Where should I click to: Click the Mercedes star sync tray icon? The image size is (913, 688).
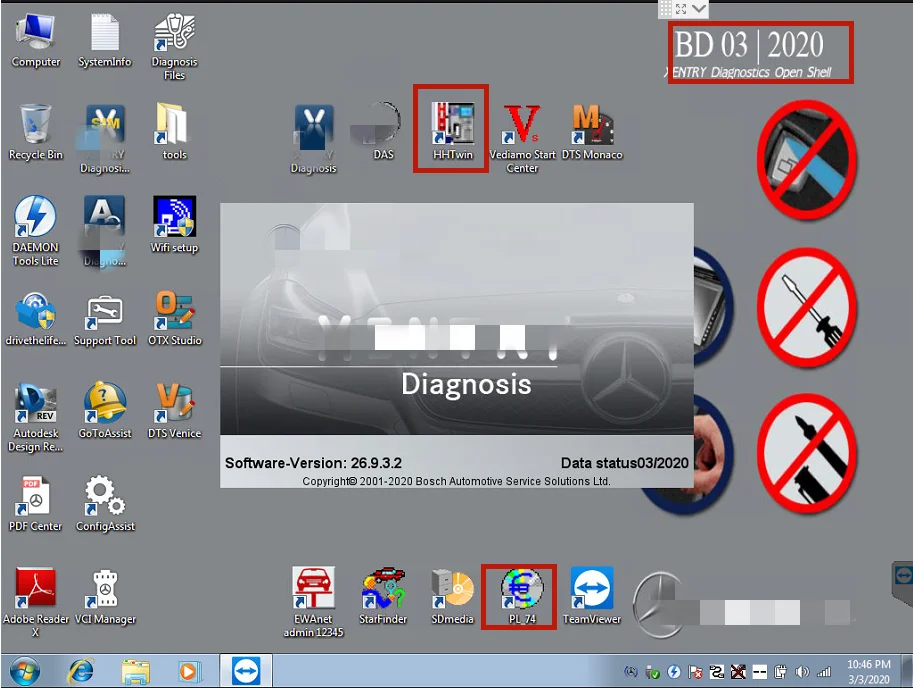tap(631, 672)
